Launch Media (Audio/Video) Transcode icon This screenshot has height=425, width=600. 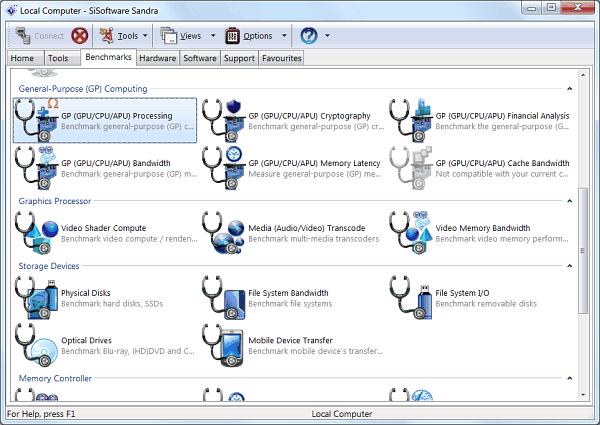[x=224, y=233]
